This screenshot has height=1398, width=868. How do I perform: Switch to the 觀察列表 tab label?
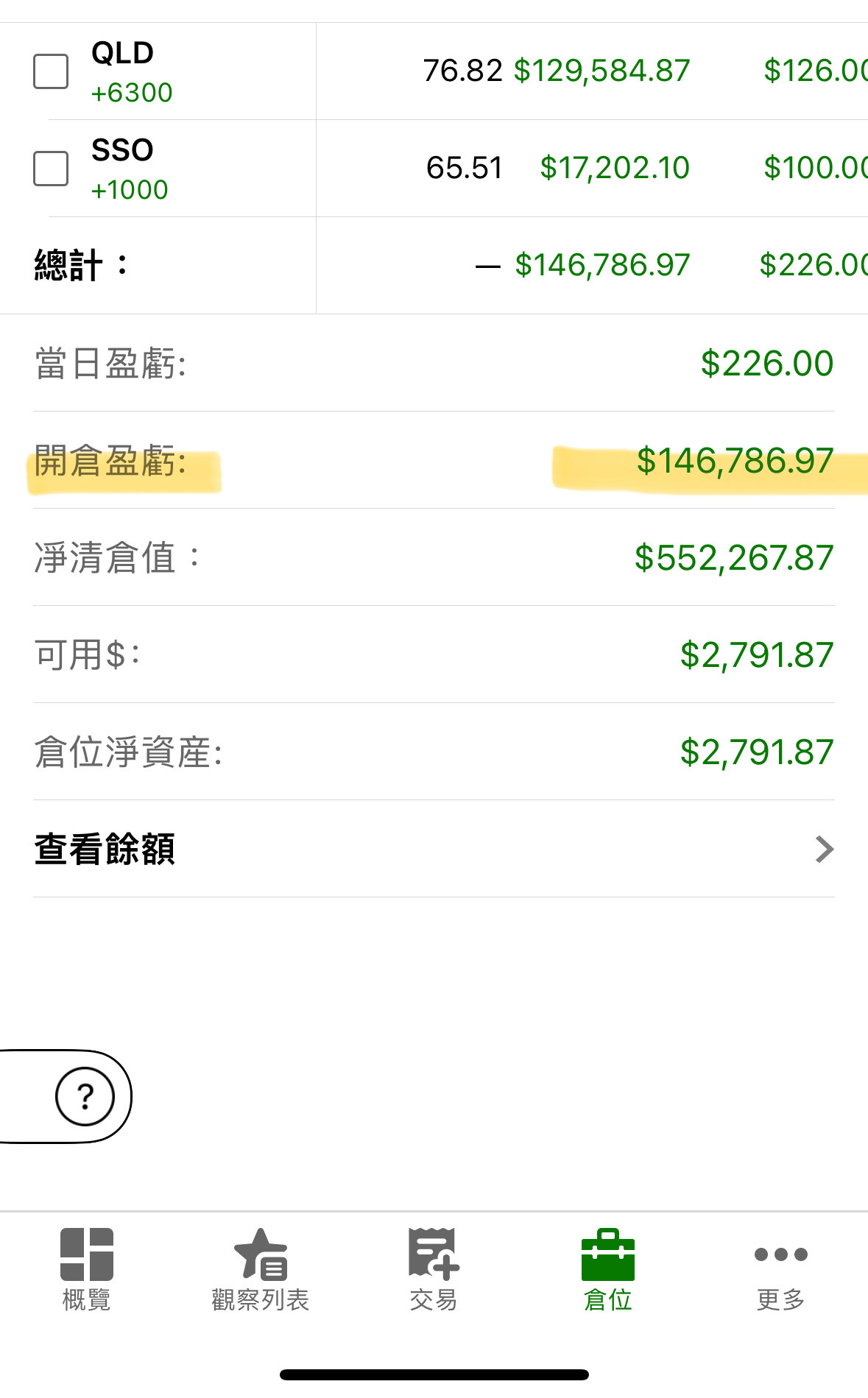coord(261,1300)
